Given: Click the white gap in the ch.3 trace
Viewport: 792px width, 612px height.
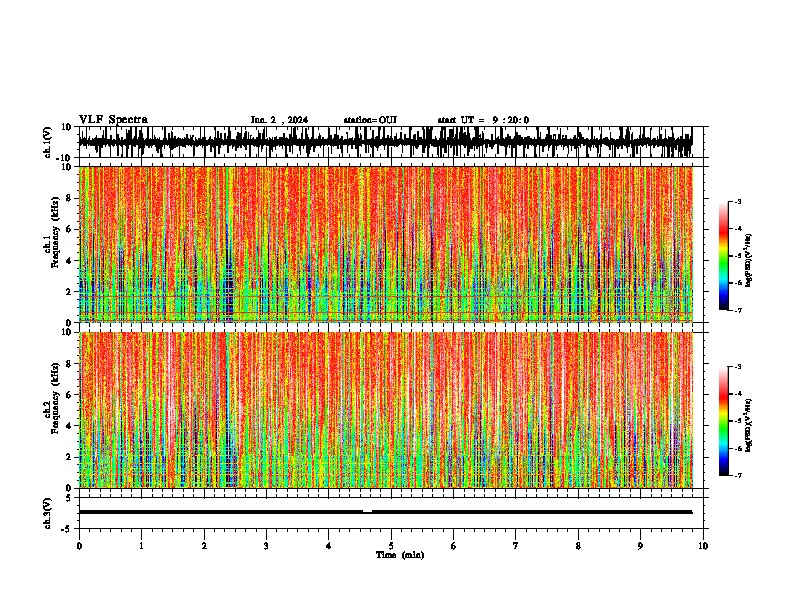Looking at the screenshot, I should pos(367,512).
